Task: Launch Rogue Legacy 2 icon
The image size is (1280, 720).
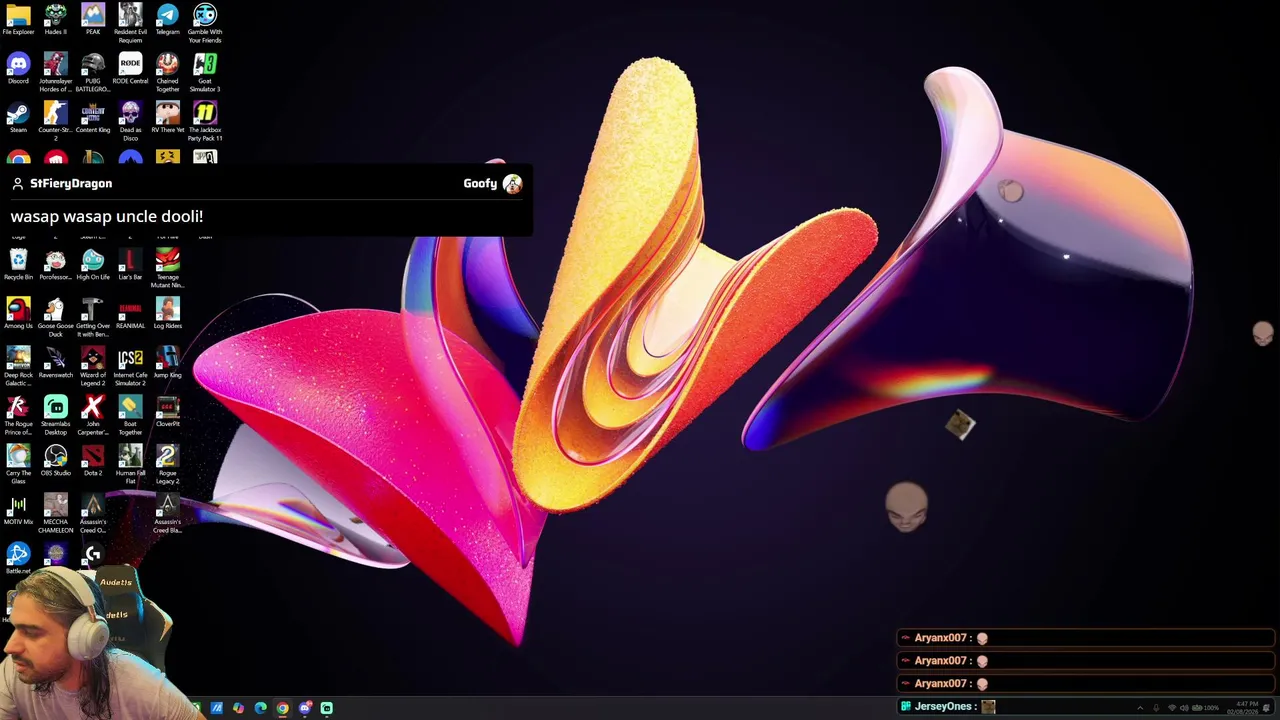Action: [x=167, y=465]
